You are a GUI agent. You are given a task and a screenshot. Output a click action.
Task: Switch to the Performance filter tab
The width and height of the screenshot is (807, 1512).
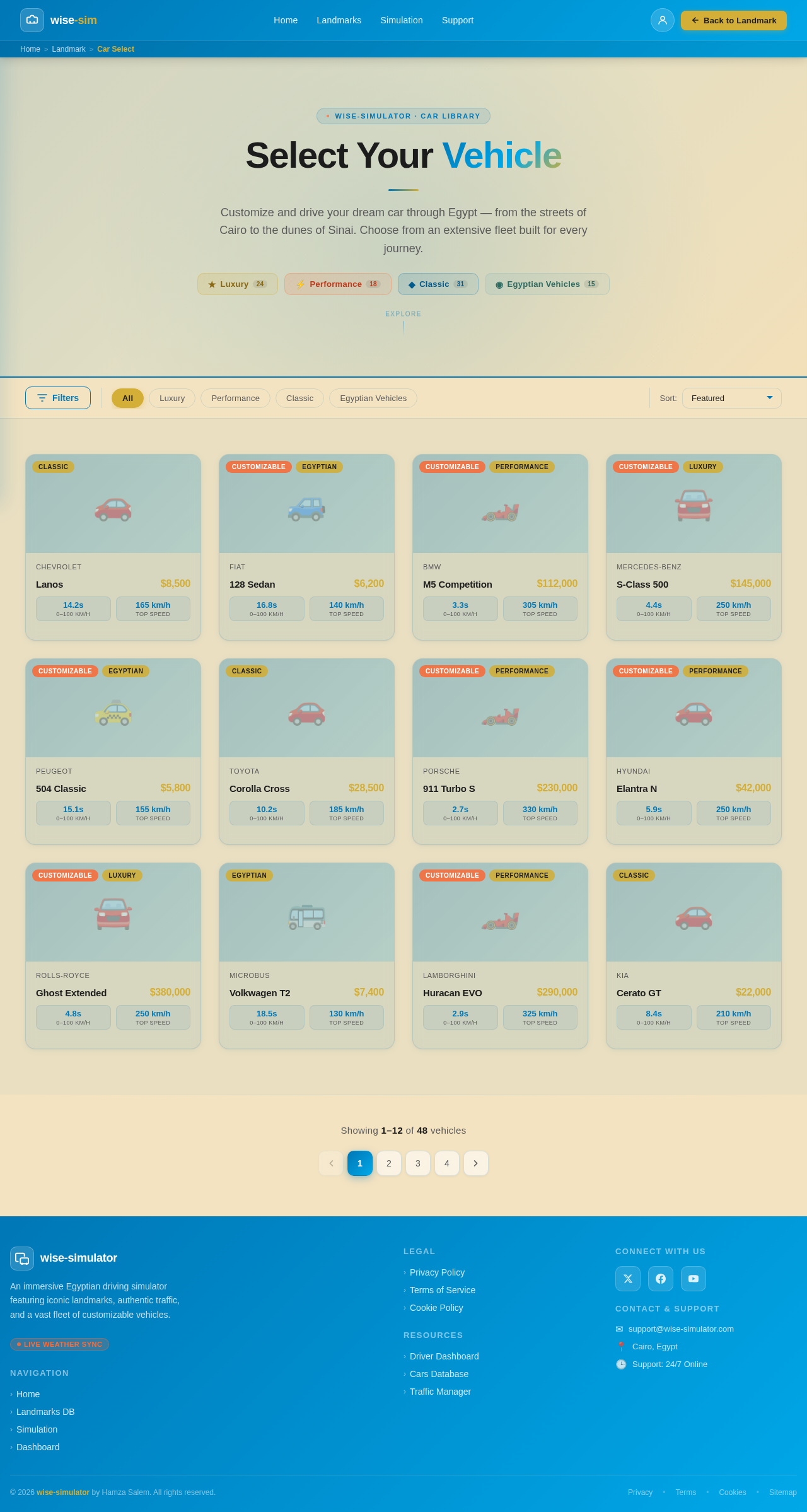[235, 398]
